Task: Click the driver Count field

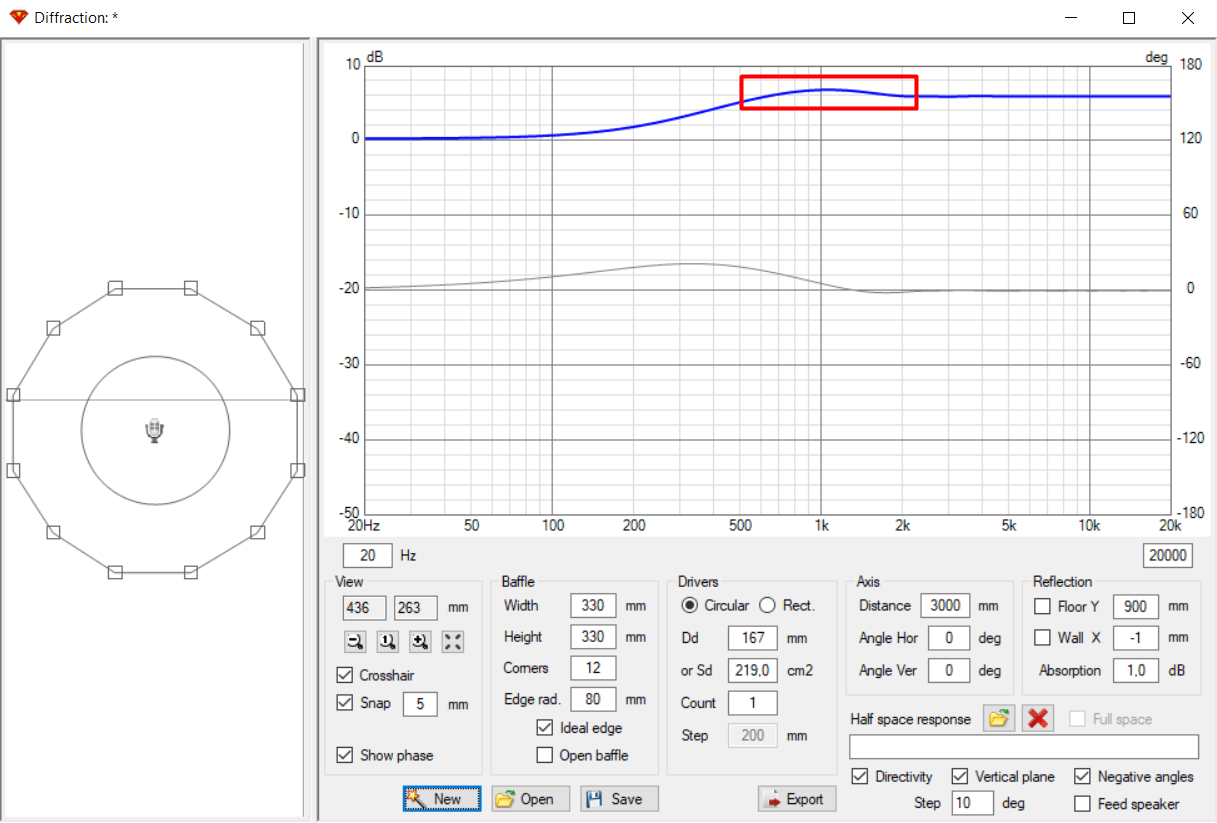Action: [752, 703]
